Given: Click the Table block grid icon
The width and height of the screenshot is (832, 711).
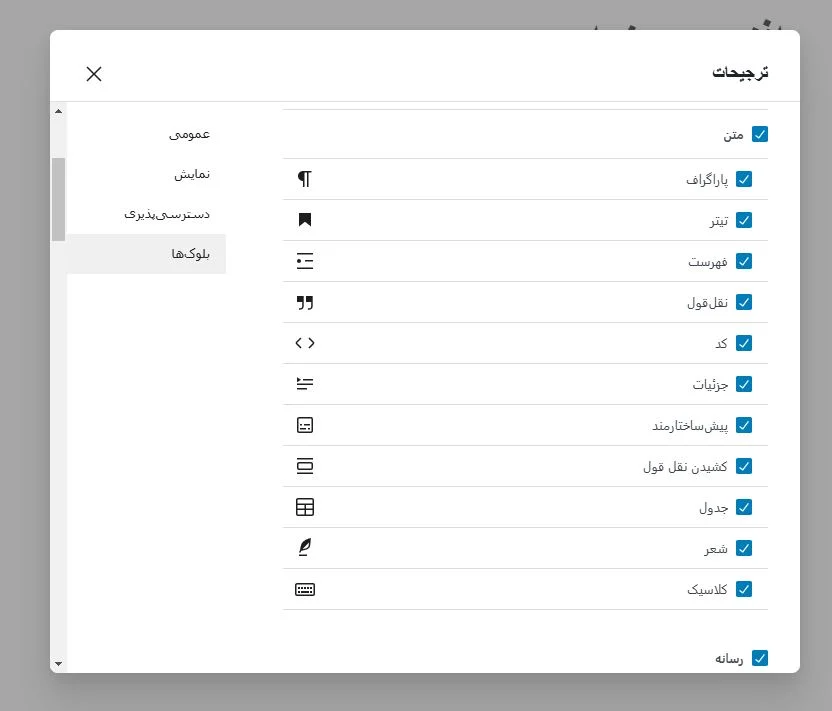Looking at the screenshot, I should [305, 507].
